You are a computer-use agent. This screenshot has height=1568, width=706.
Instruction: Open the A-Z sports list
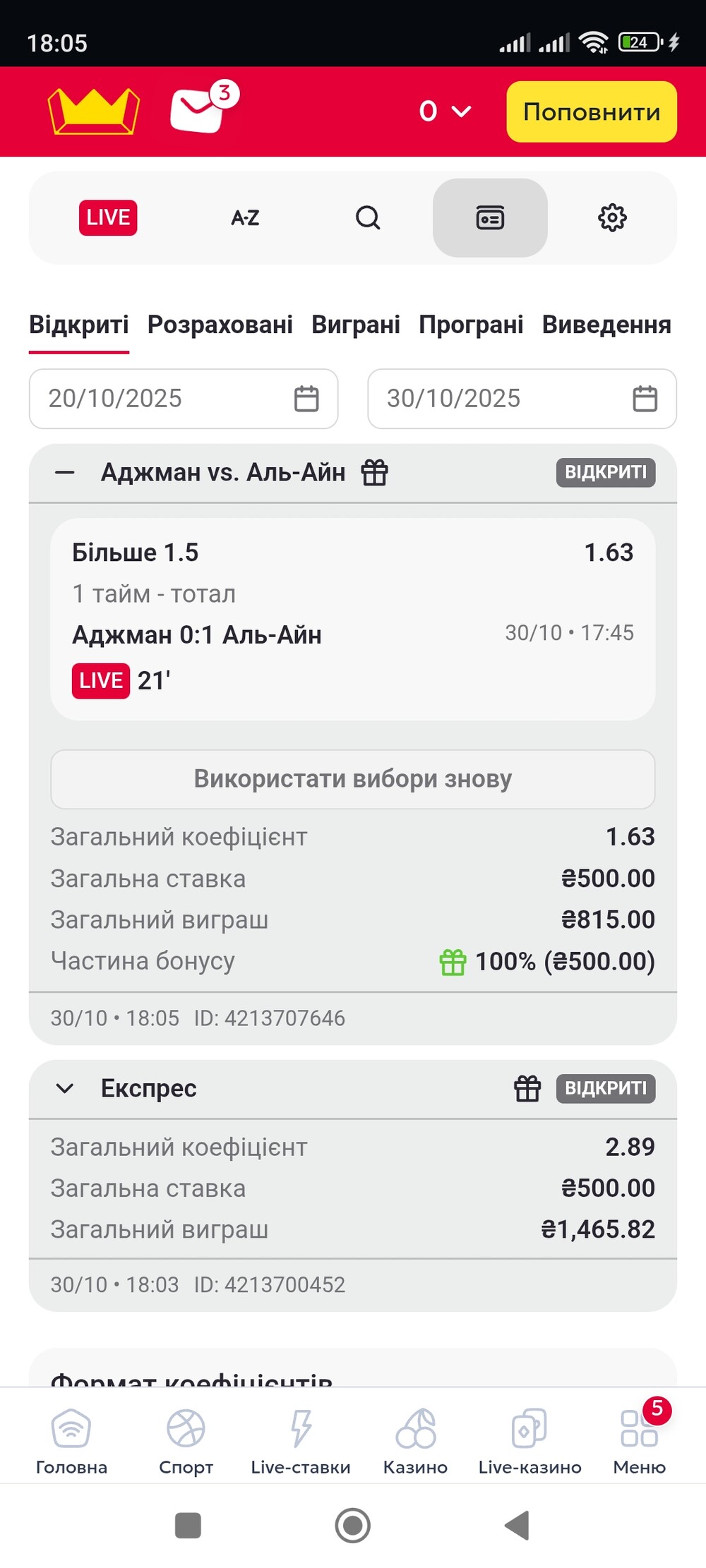[x=245, y=217]
